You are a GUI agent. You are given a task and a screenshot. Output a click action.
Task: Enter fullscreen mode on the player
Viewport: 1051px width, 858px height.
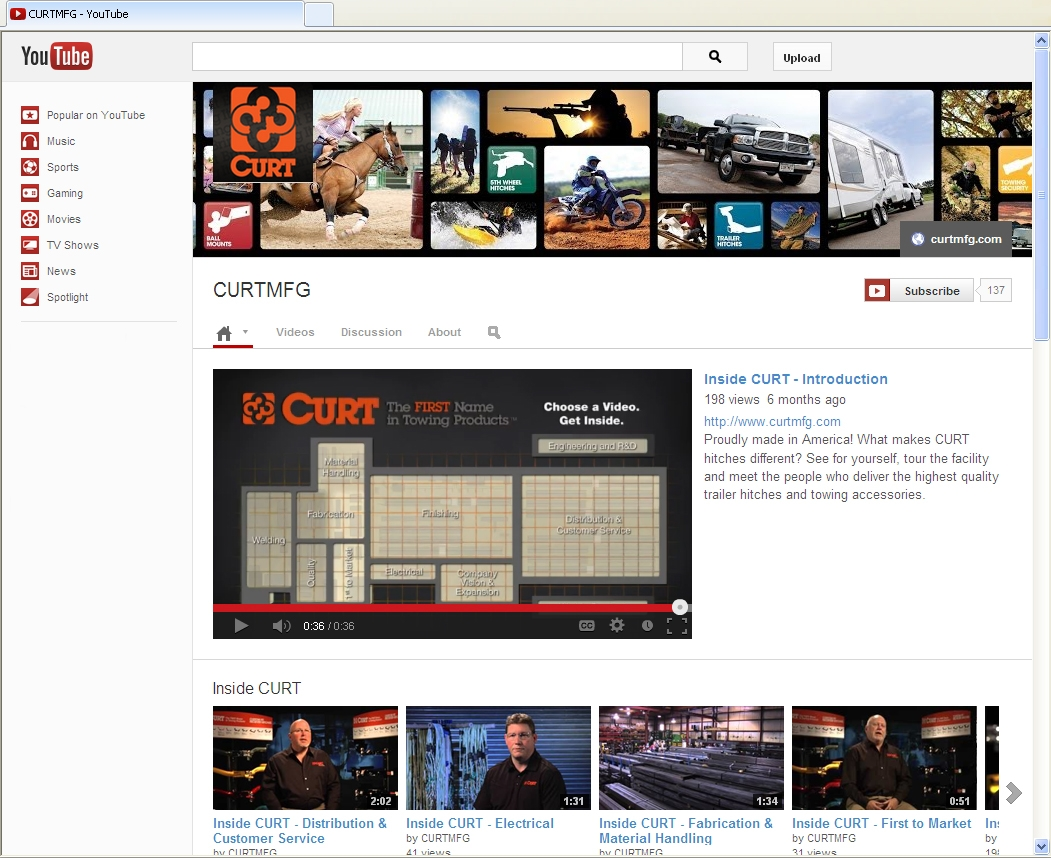(x=677, y=624)
